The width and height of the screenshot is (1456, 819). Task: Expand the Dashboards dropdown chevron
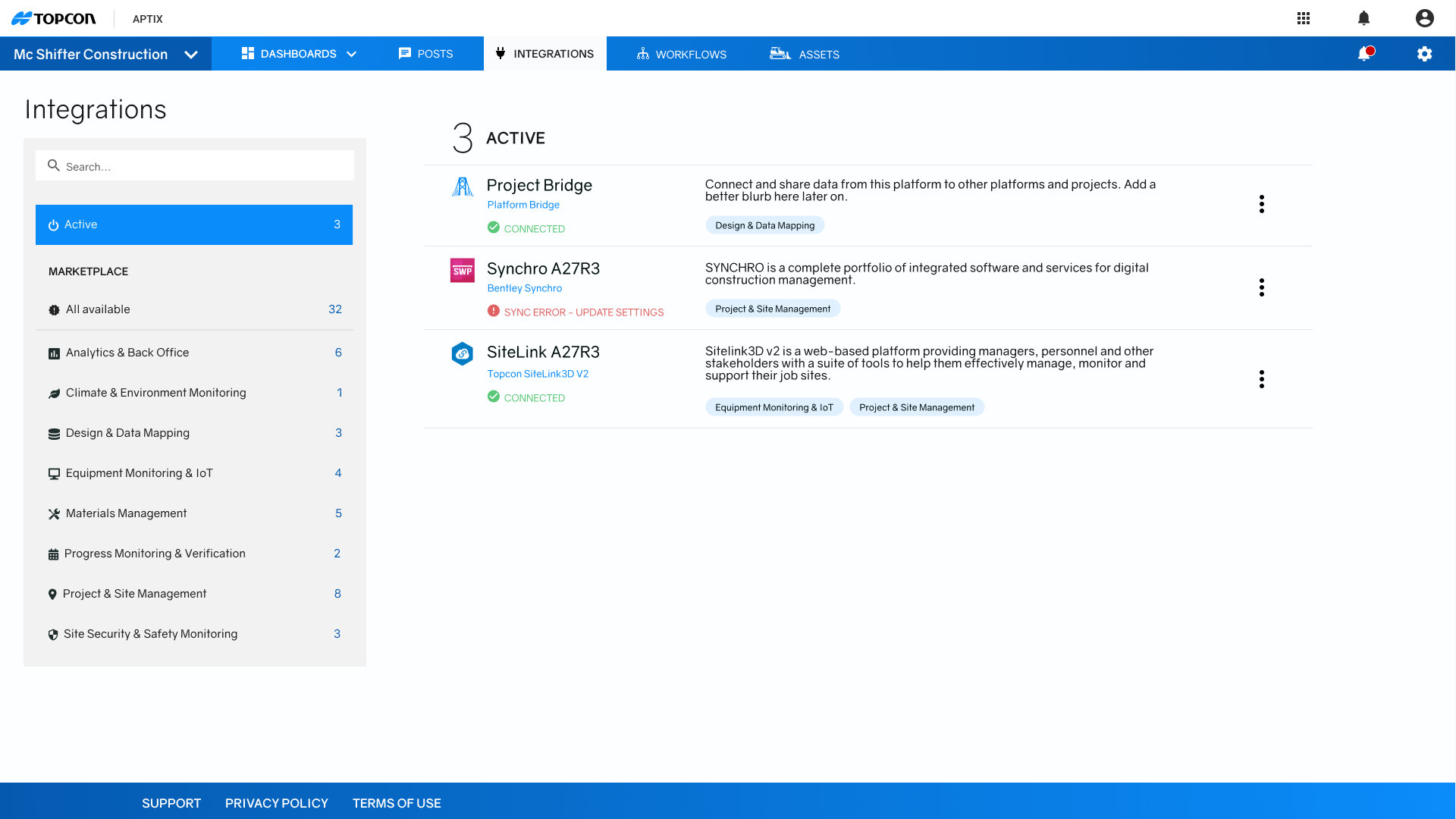click(351, 54)
